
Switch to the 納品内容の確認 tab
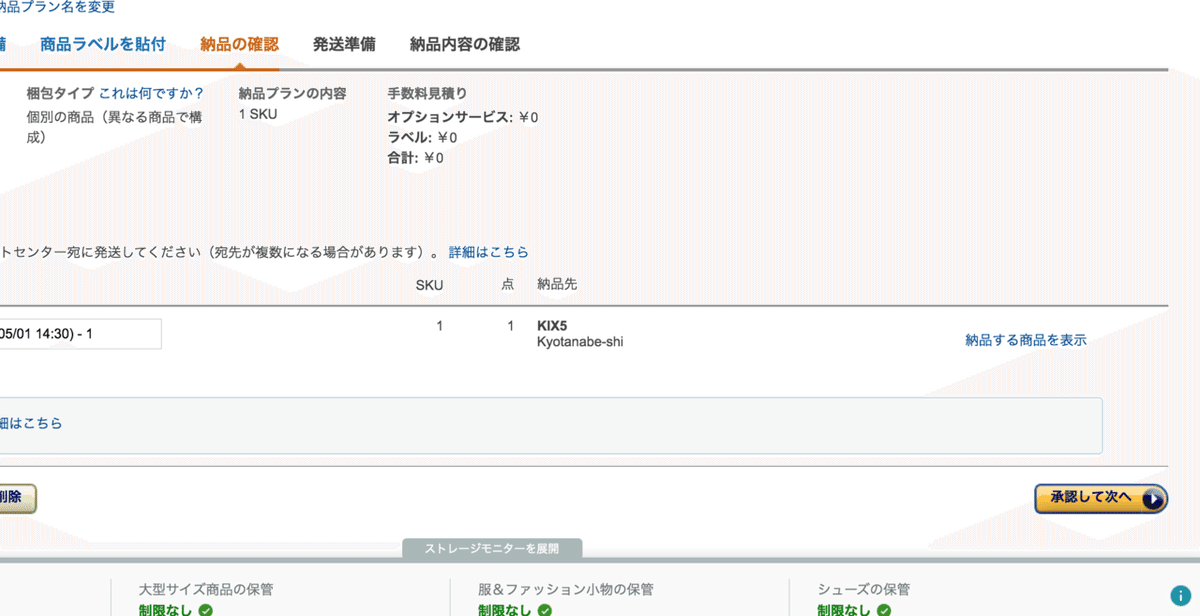pyautogui.click(x=464, y=44)
